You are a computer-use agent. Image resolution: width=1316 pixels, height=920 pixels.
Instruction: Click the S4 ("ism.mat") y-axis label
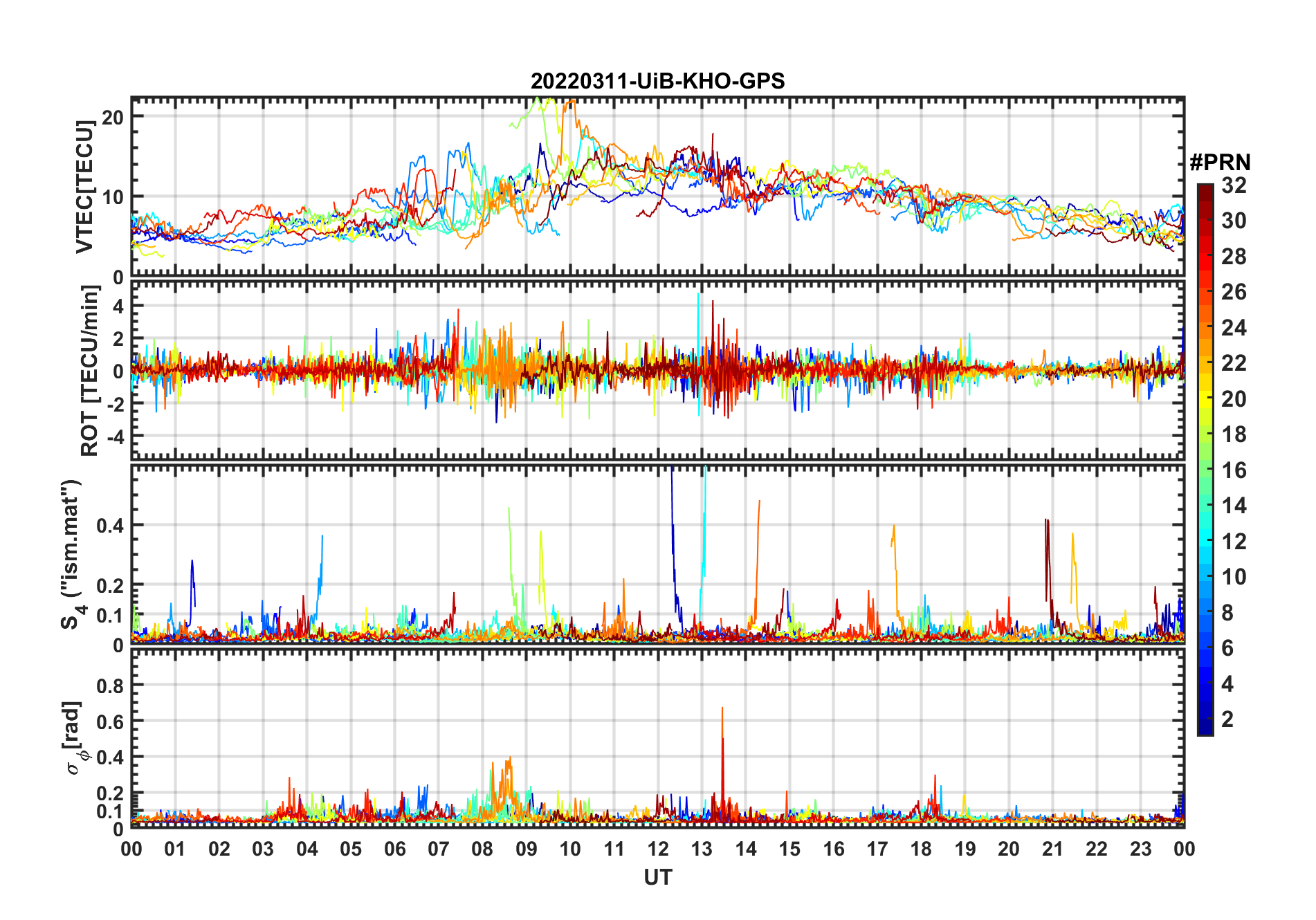pyautogui.click(x=73, y=555)
